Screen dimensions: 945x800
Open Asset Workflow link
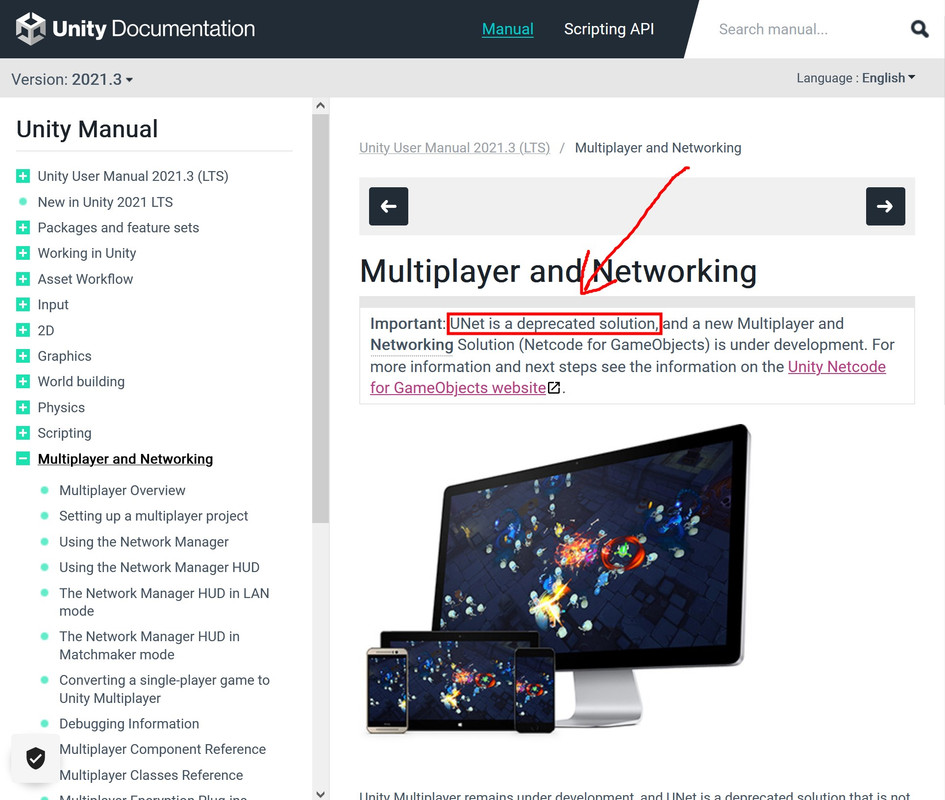85,279
